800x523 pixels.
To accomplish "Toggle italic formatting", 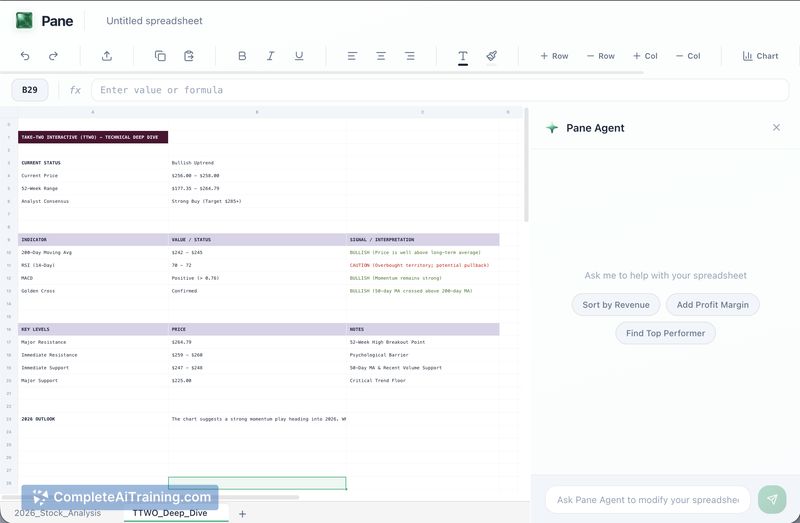I will (x=270, y=56).
